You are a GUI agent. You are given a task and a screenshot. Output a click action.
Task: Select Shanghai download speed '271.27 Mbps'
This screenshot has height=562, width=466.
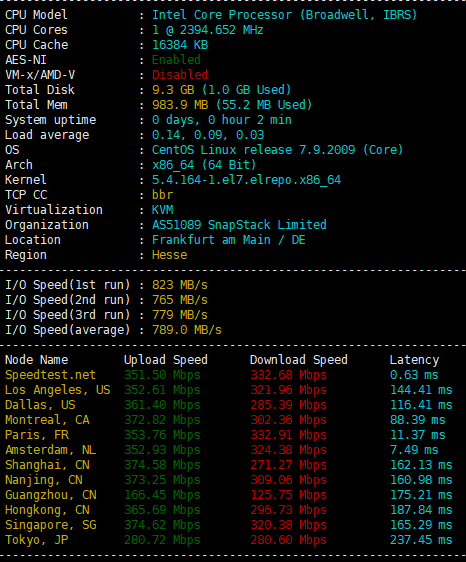288,465
